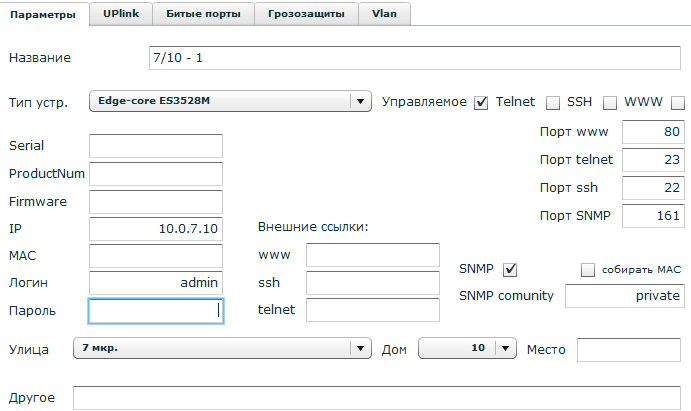The width and height of the screenshot is (691, 411).
Task: Click the Другое text field
Action: pos(376,399)
